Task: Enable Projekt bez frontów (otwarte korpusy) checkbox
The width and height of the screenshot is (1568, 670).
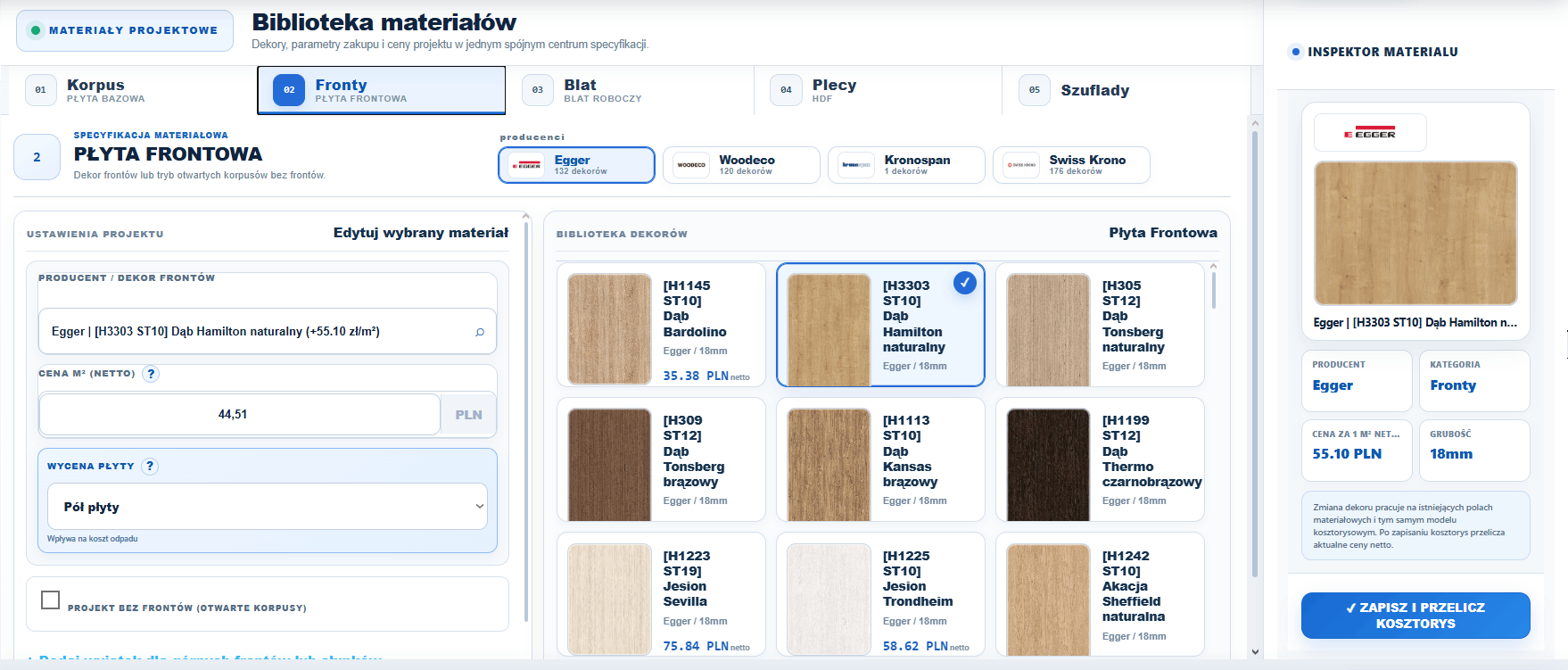Action: (51, 600)
